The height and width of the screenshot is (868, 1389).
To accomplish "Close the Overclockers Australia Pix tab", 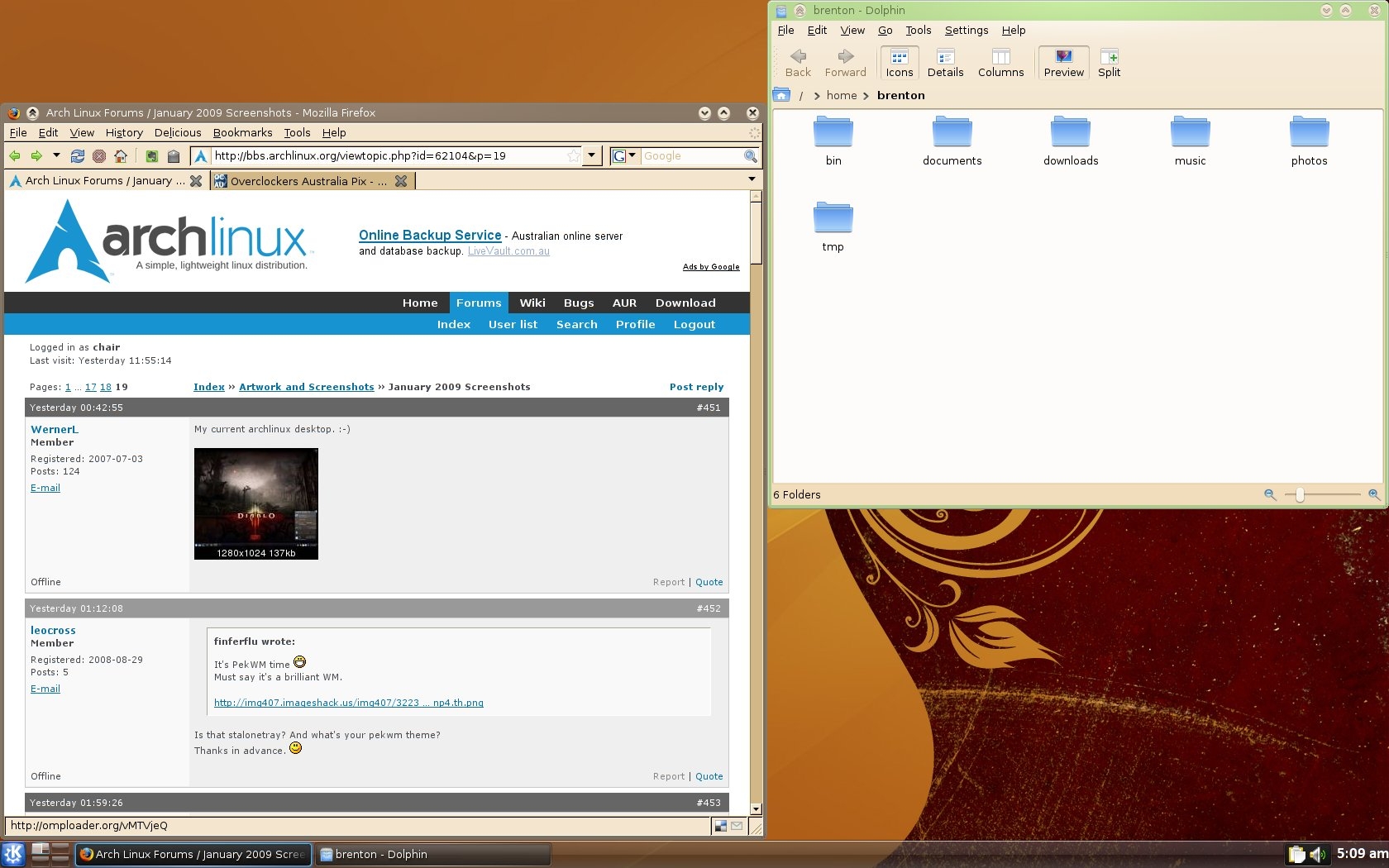I will (x=401, y=181).
